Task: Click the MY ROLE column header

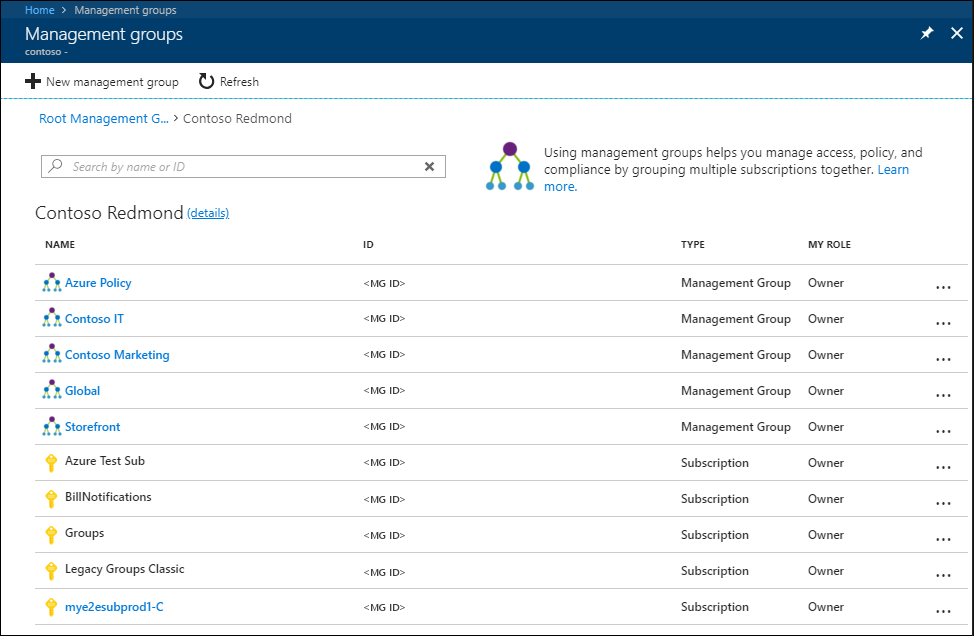Action: [x=829, y=245]
